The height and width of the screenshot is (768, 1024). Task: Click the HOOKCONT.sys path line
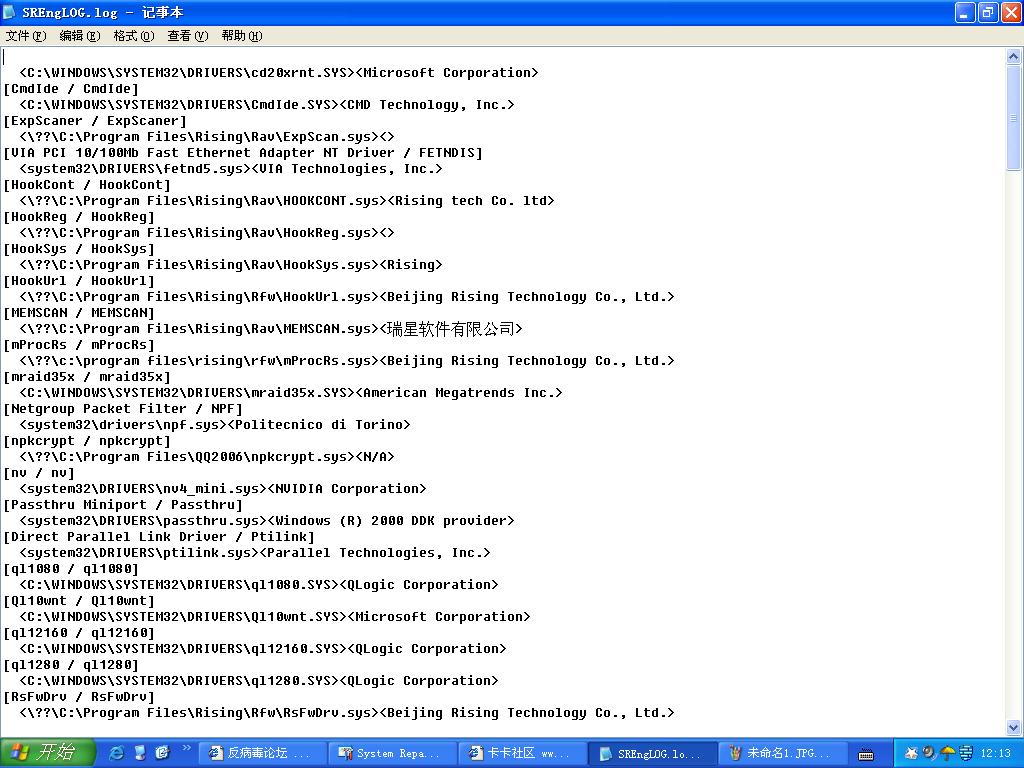[x=287, y=200]
